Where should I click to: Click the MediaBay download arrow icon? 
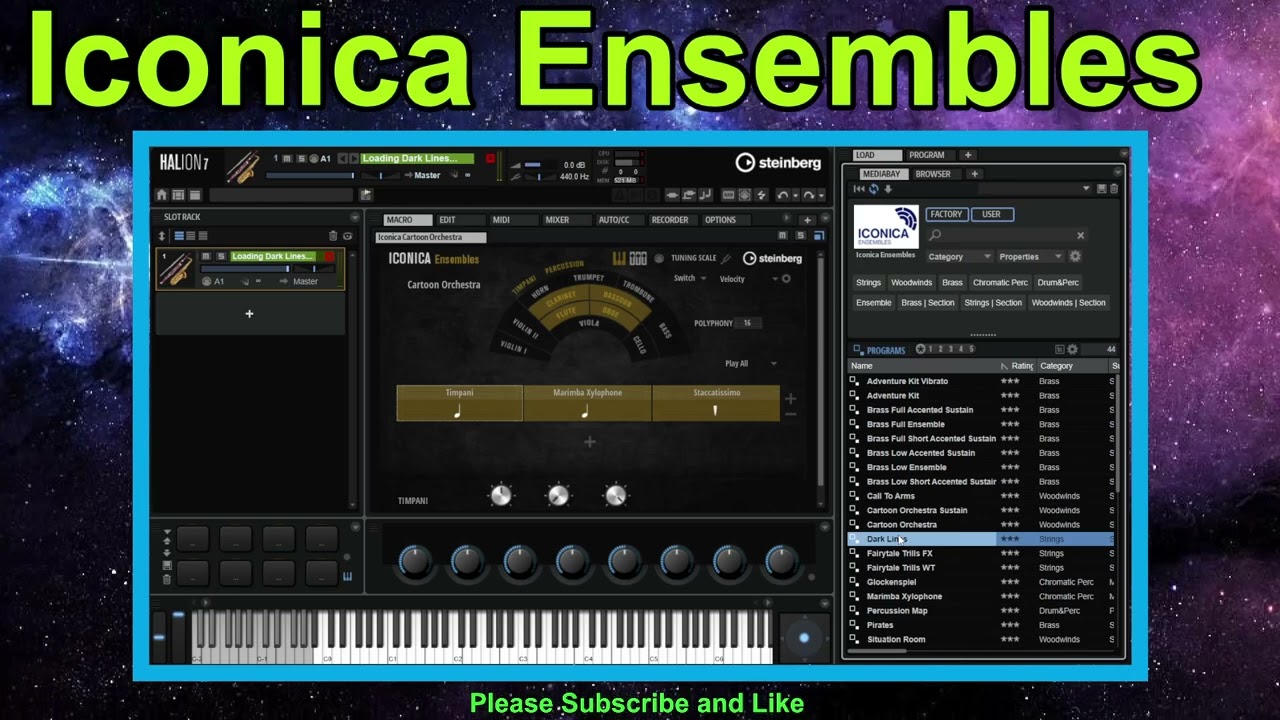tap(888, 189)
